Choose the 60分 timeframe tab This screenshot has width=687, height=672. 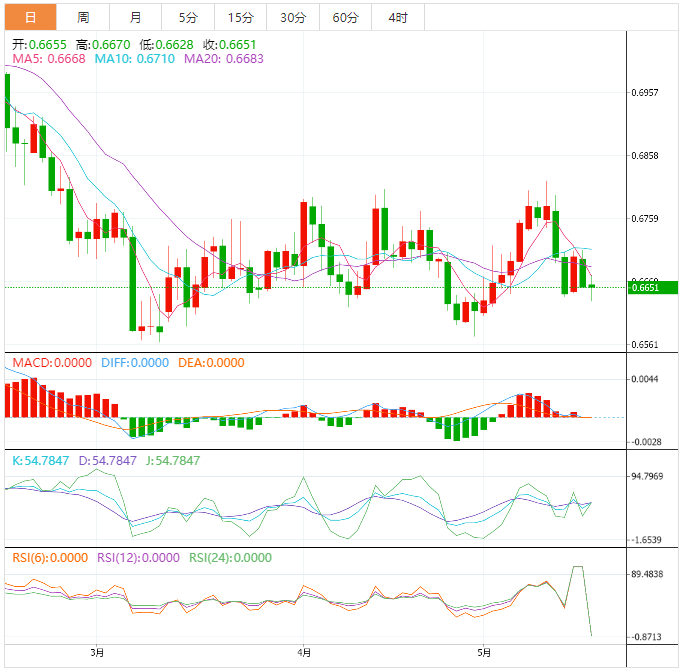(345, 18)
